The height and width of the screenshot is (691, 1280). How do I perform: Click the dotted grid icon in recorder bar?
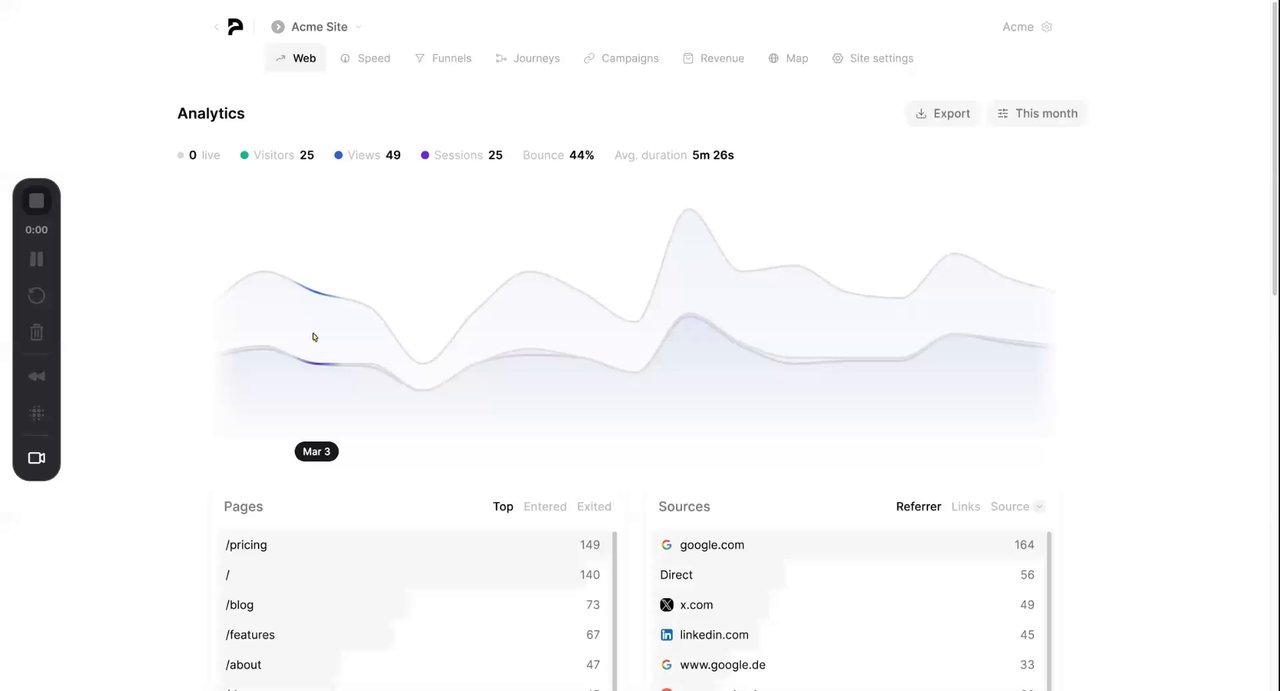pyautogui.click(x=36, y=413)
